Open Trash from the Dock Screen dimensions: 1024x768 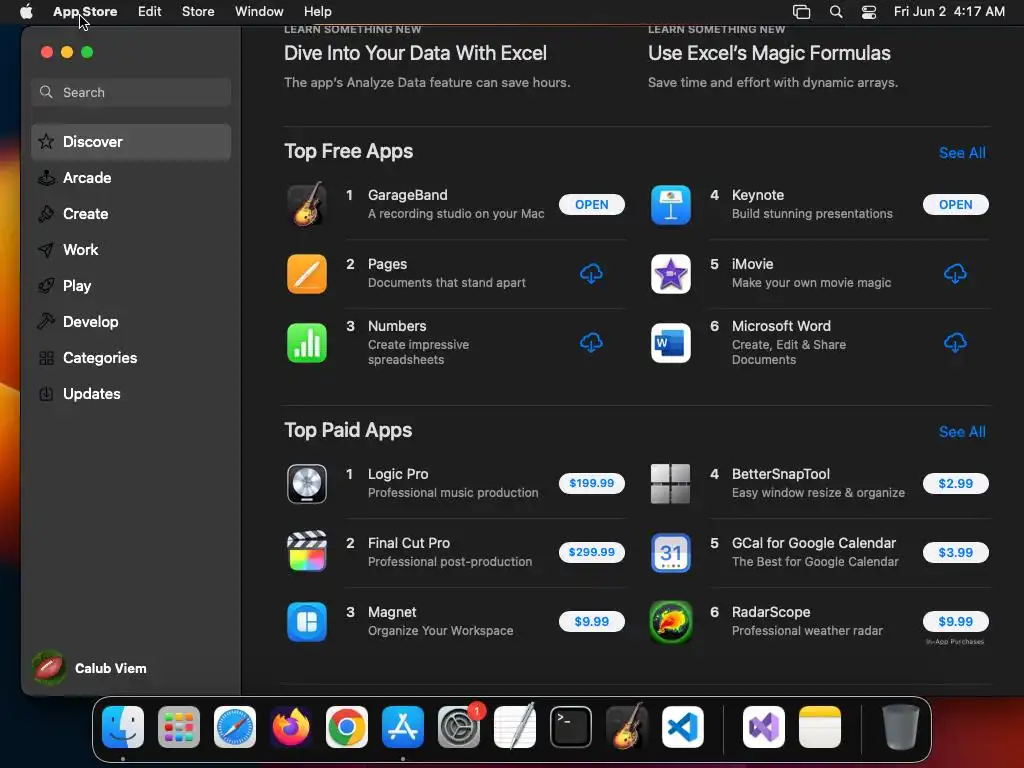[x=901, y=727]
